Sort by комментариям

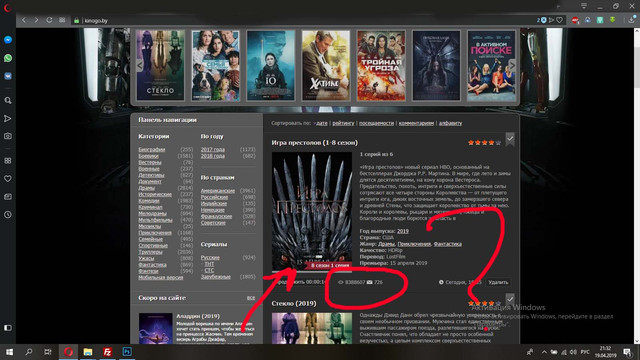[x=416, y=123]
